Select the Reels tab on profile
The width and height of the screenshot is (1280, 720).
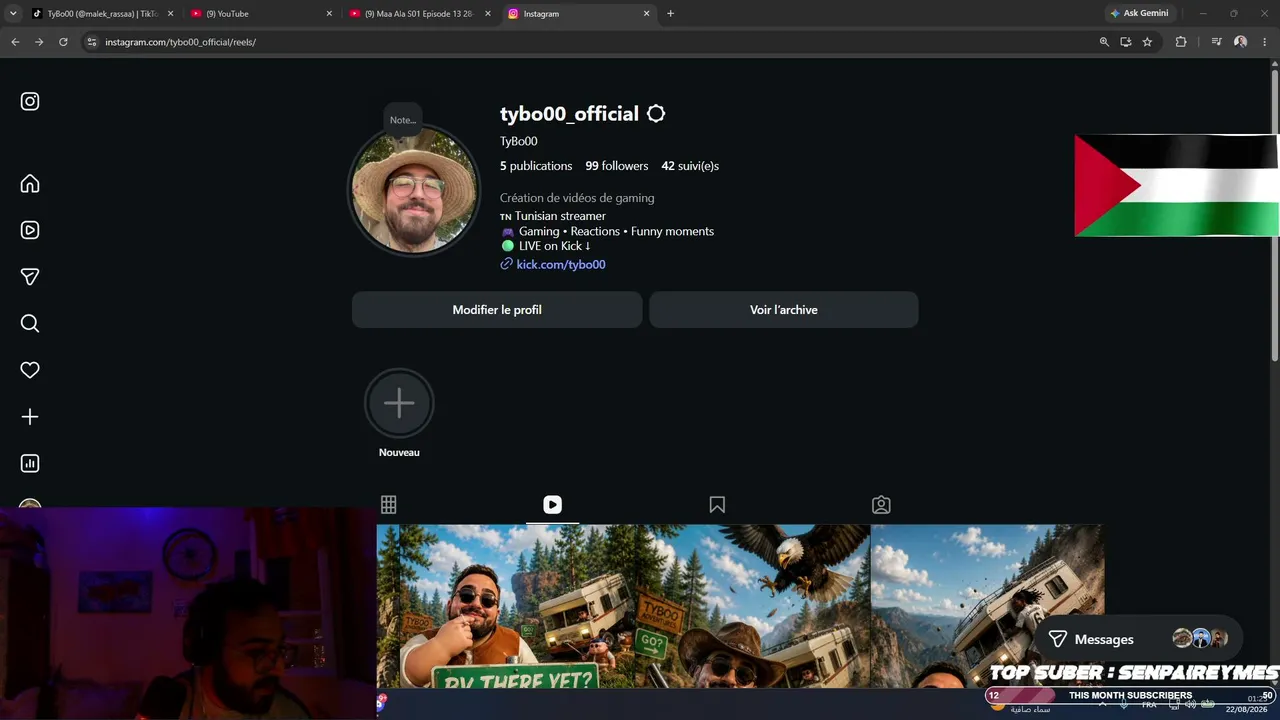click(552, 505)
